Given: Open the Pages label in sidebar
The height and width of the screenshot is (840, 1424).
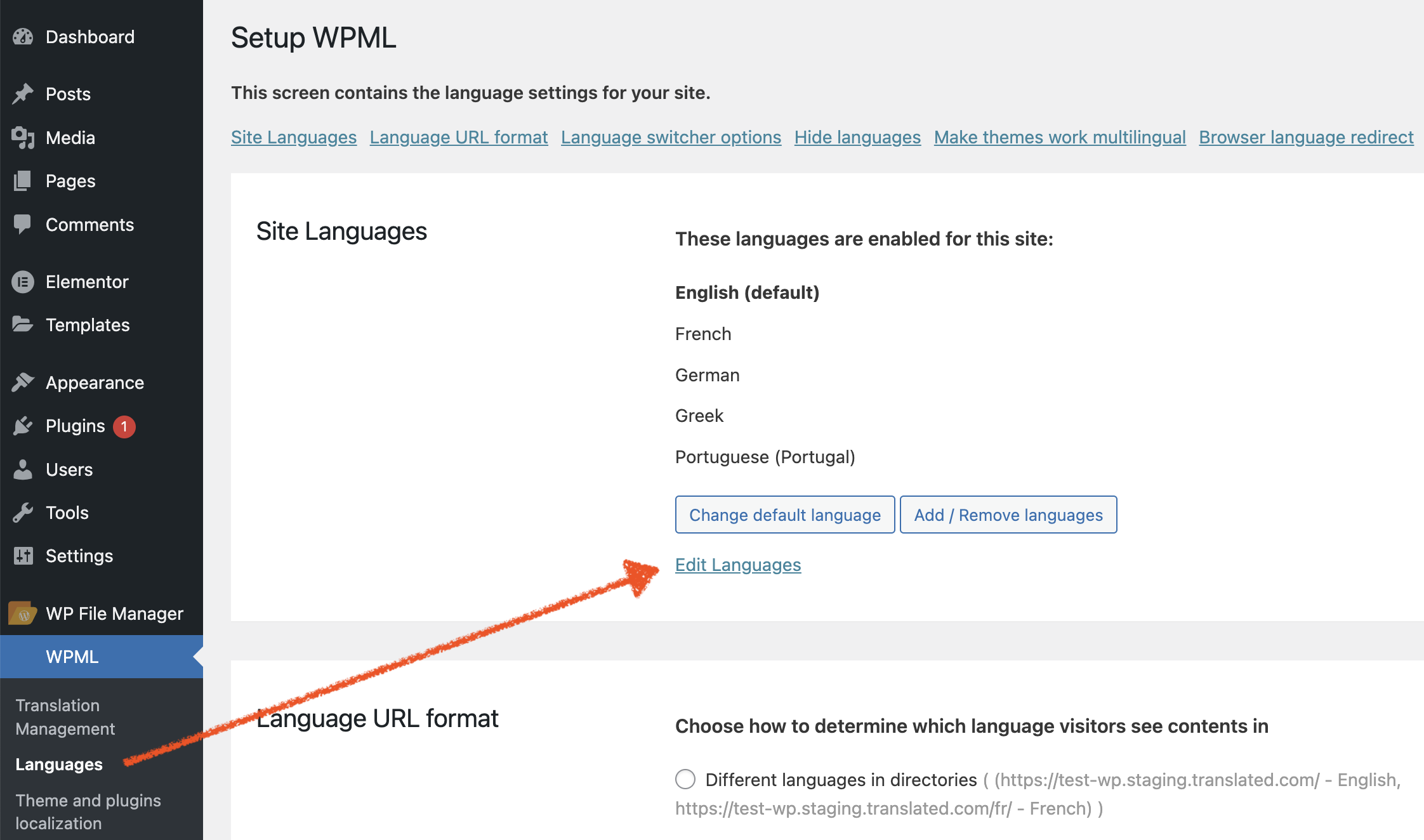Looking at the screenshot, I should [70, 181].
